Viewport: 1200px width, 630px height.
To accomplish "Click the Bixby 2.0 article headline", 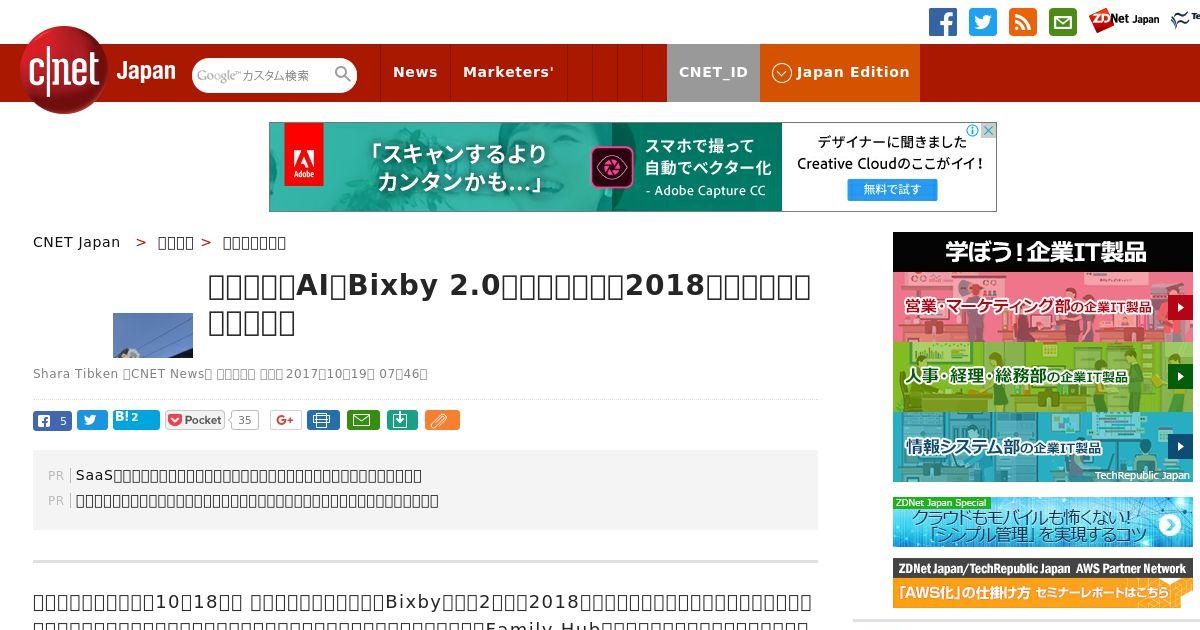I will click(509, 303).
